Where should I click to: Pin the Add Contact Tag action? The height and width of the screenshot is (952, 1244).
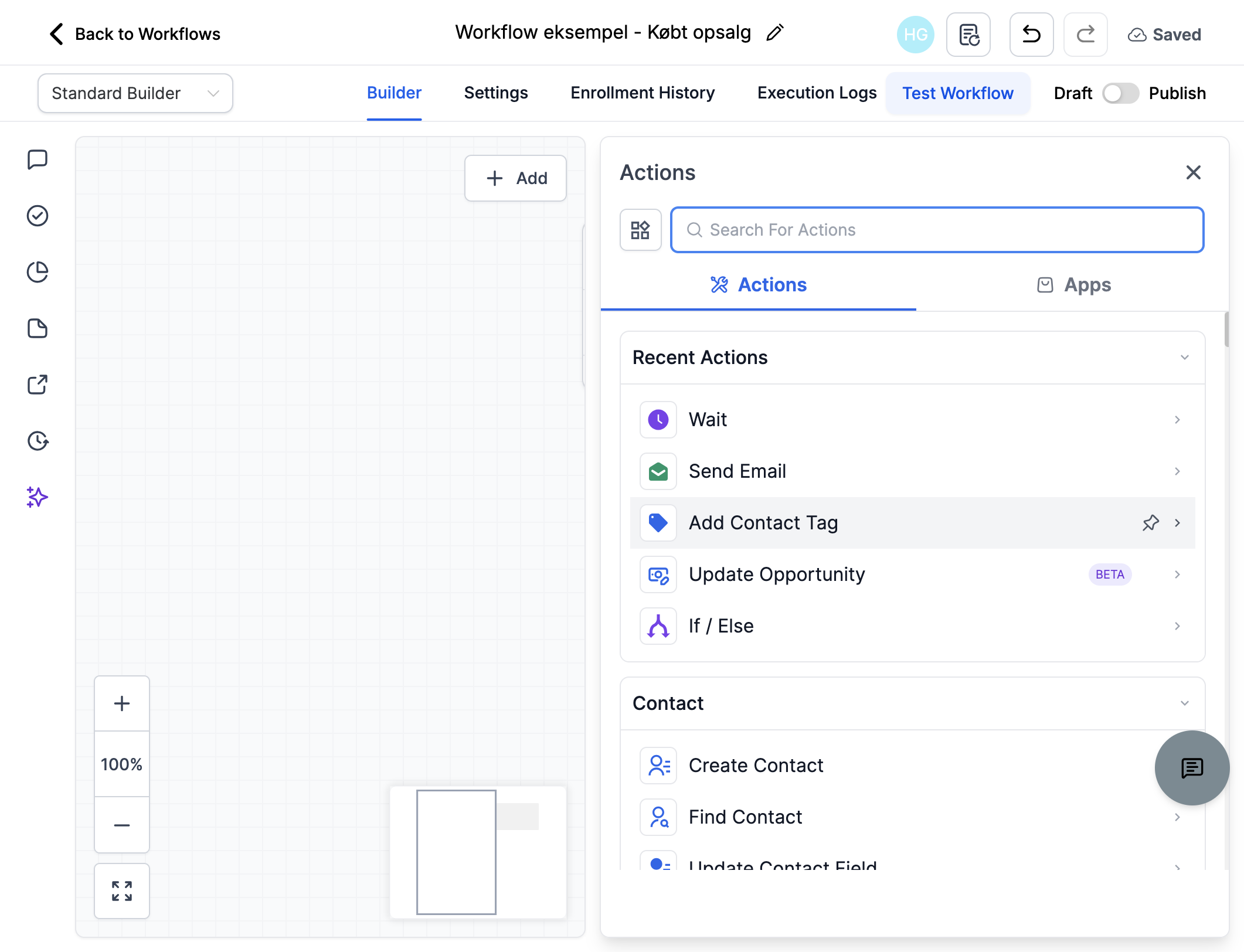[x=1150, y=523]
